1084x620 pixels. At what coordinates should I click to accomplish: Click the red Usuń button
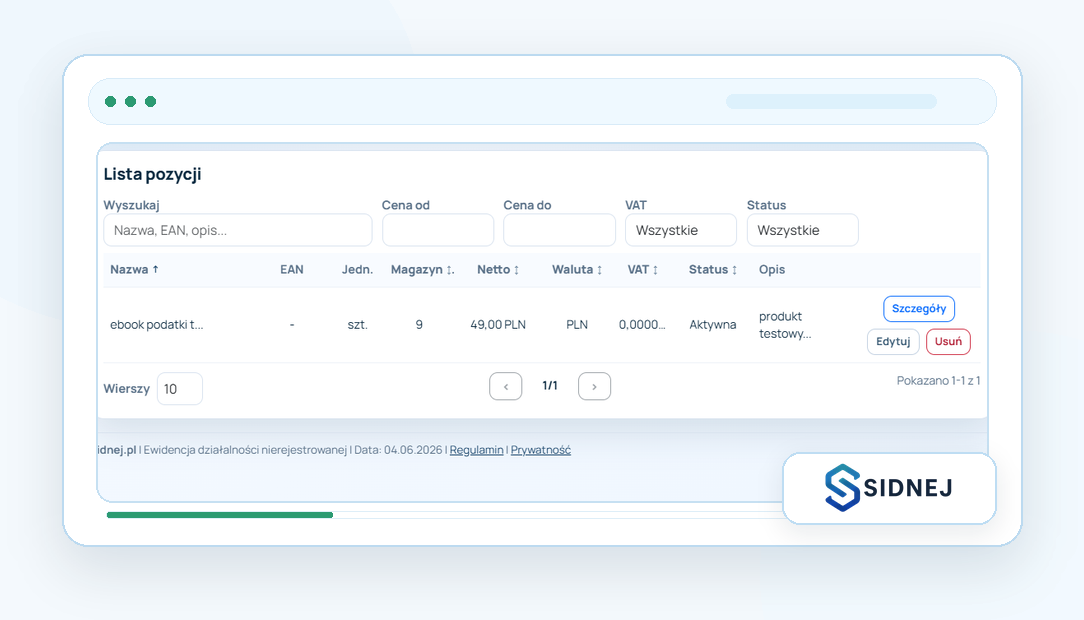(x=948, y=341)
